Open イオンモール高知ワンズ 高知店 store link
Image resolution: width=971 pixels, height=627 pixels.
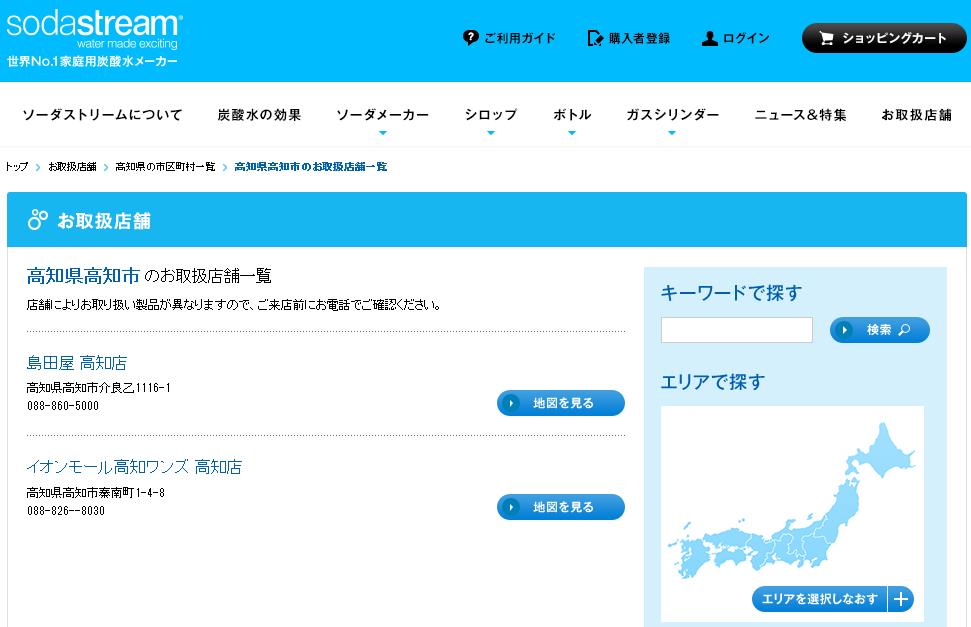click(x=134, y=467)
